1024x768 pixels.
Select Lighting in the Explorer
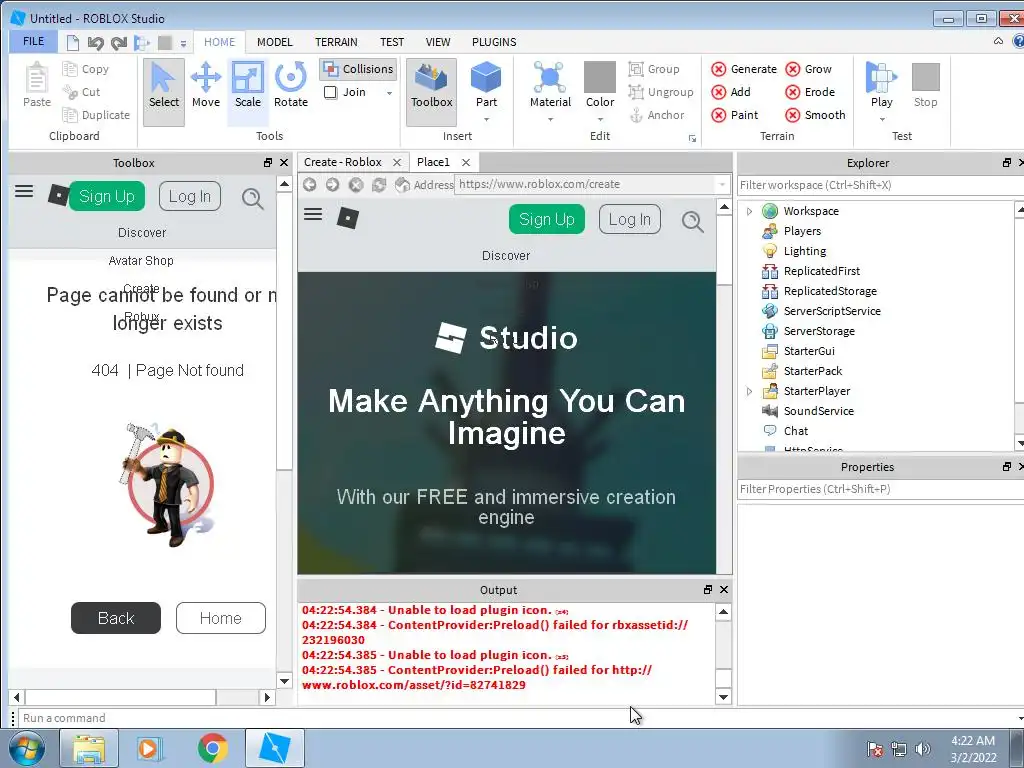pyautogui.click(x=805, y=251)
